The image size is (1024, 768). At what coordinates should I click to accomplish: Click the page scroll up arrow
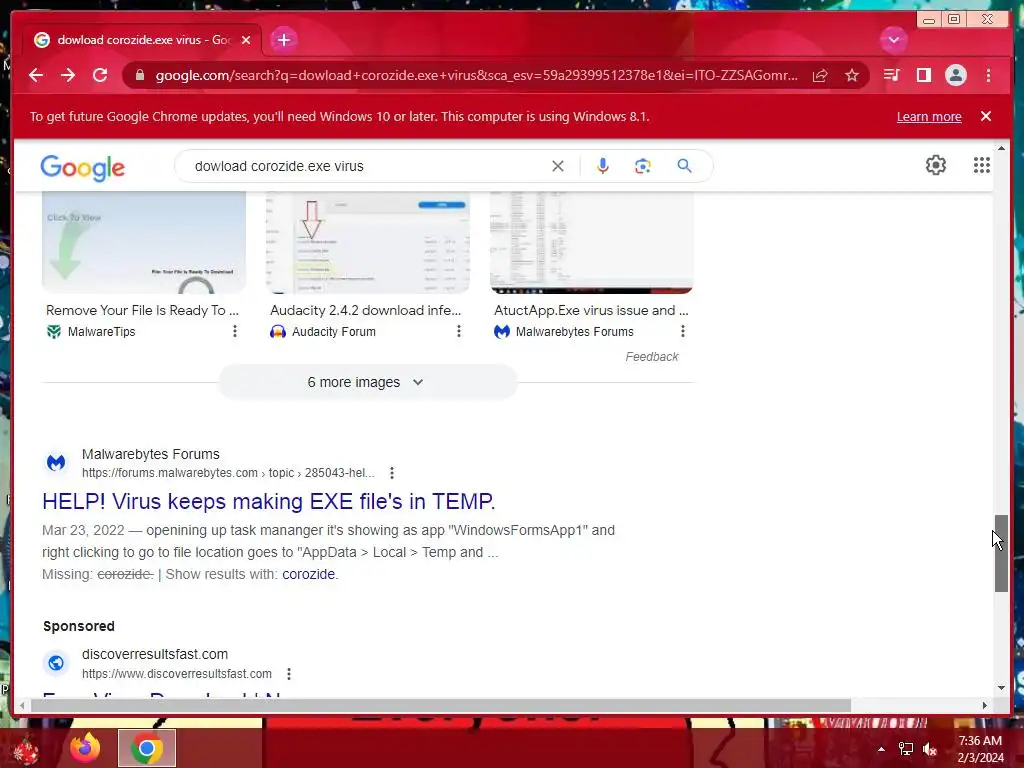(x=1001, y=150)
